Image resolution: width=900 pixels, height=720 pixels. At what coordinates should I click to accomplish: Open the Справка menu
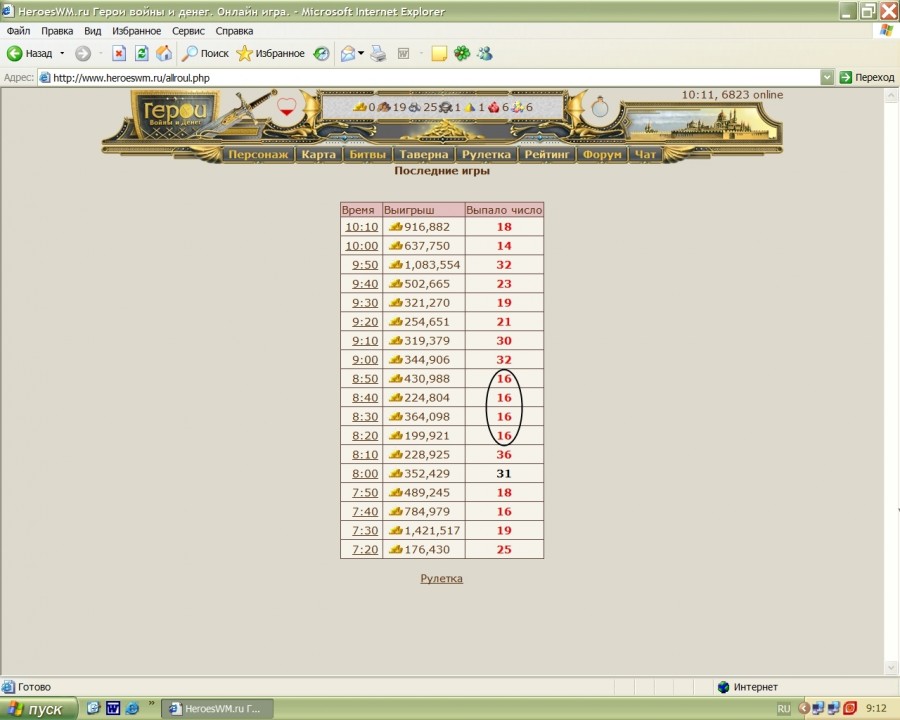point(234,30)
